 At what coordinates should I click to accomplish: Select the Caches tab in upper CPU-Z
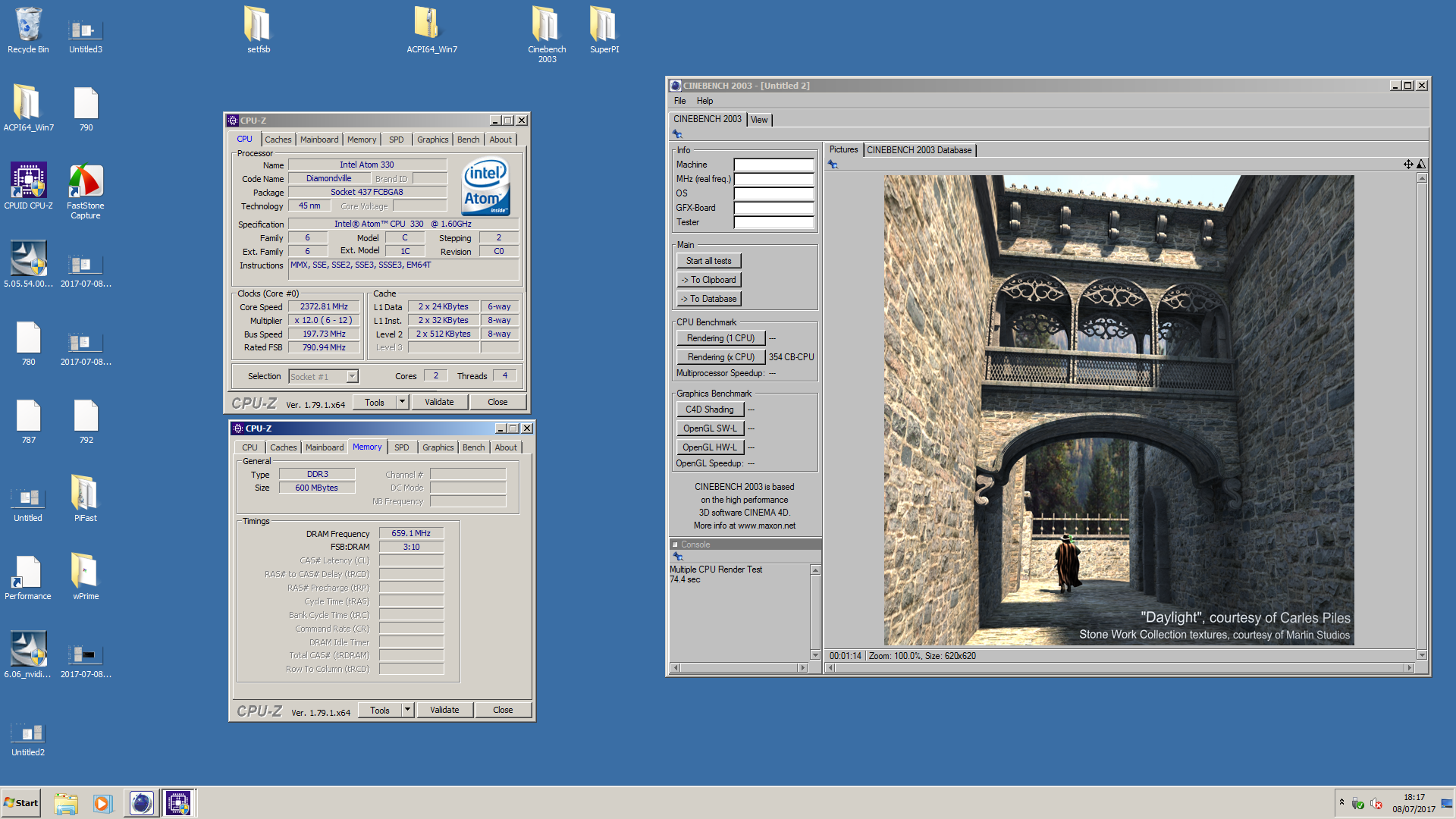tap(278, 140)
